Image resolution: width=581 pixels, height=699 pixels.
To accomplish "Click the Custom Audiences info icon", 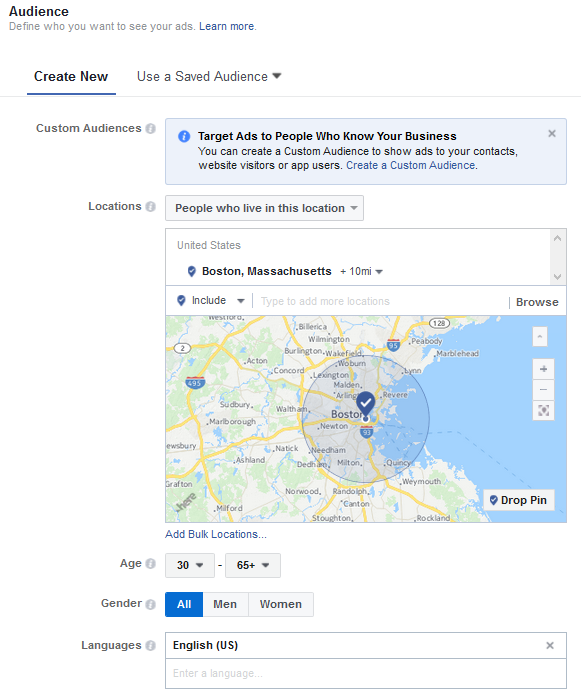I will pos(151,128).
